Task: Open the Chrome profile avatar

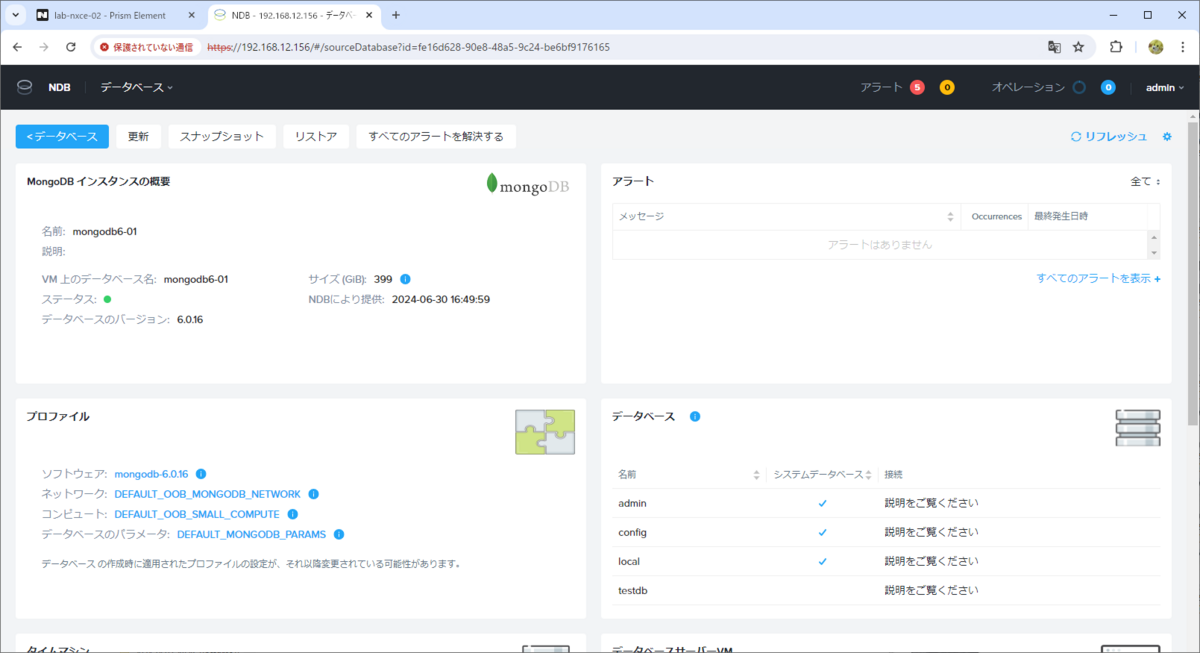Action: pyautogui.click(x=1156, y=47)
